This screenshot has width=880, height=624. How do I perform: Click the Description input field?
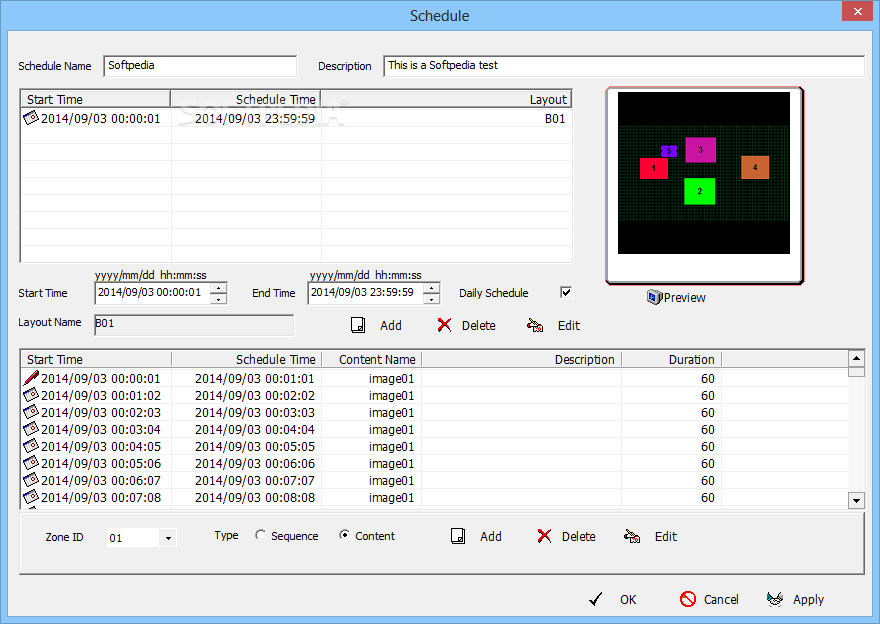tap(624, 66)
